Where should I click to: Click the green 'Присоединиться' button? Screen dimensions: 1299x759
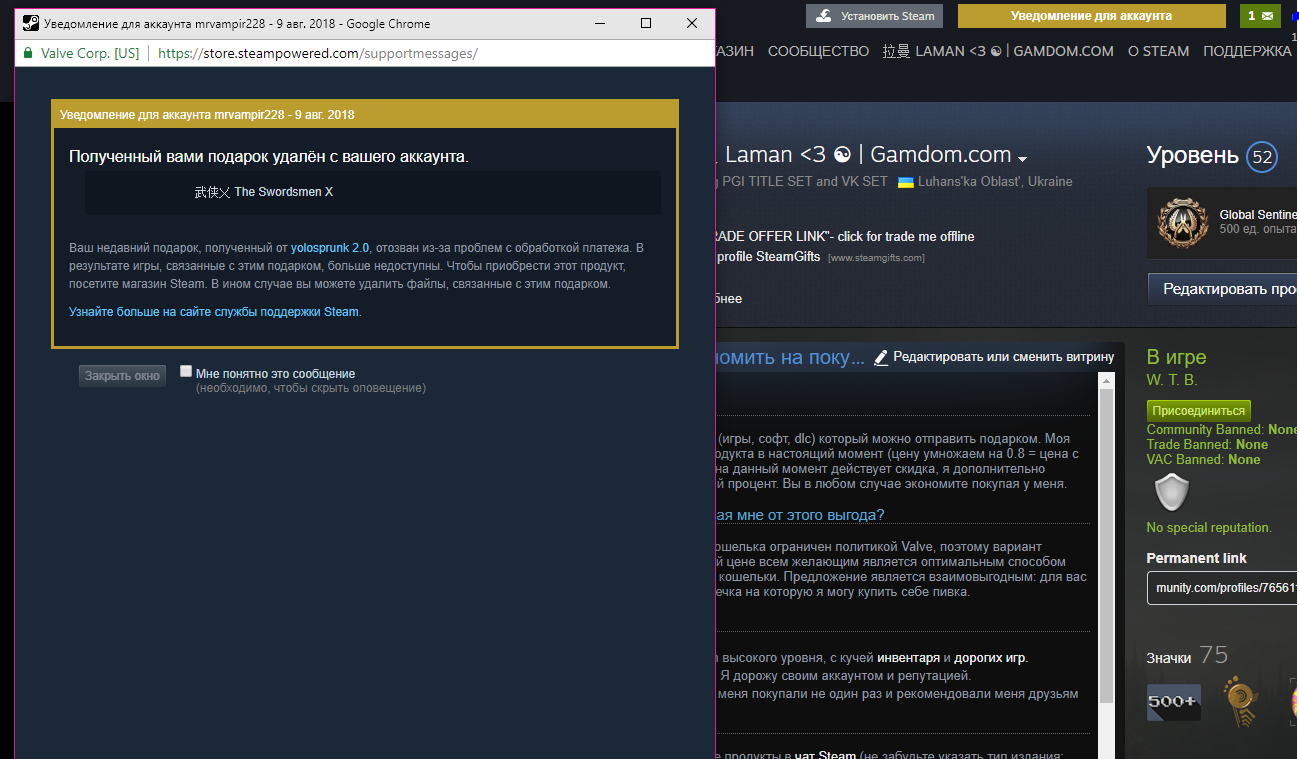[x=1199, y=411]
